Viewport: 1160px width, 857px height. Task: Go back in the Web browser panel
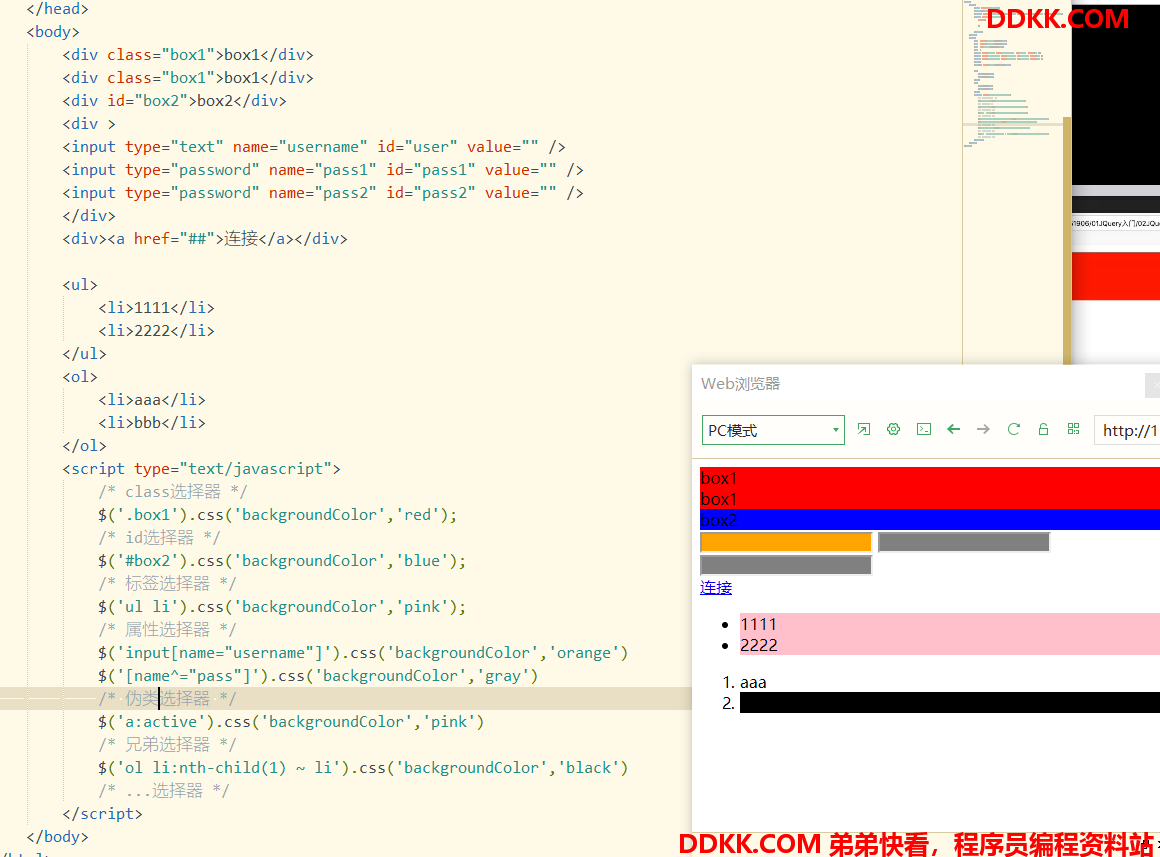coord(954,429)
